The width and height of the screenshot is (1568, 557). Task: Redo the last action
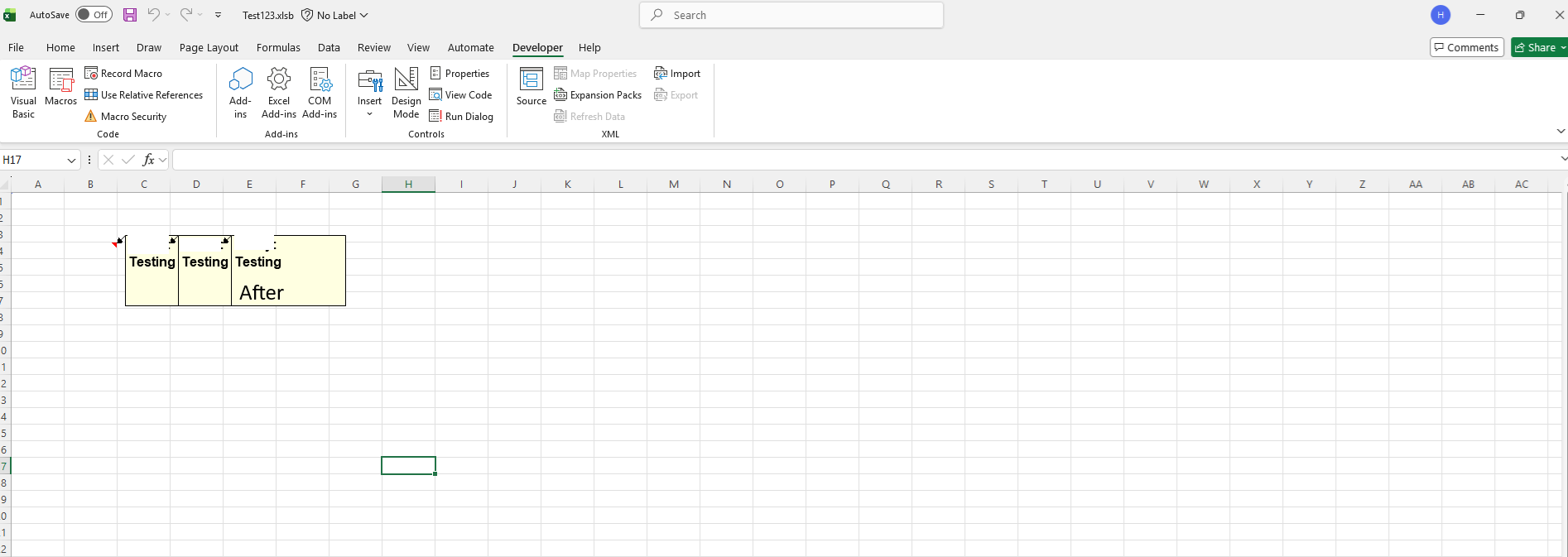pos(186,15)
